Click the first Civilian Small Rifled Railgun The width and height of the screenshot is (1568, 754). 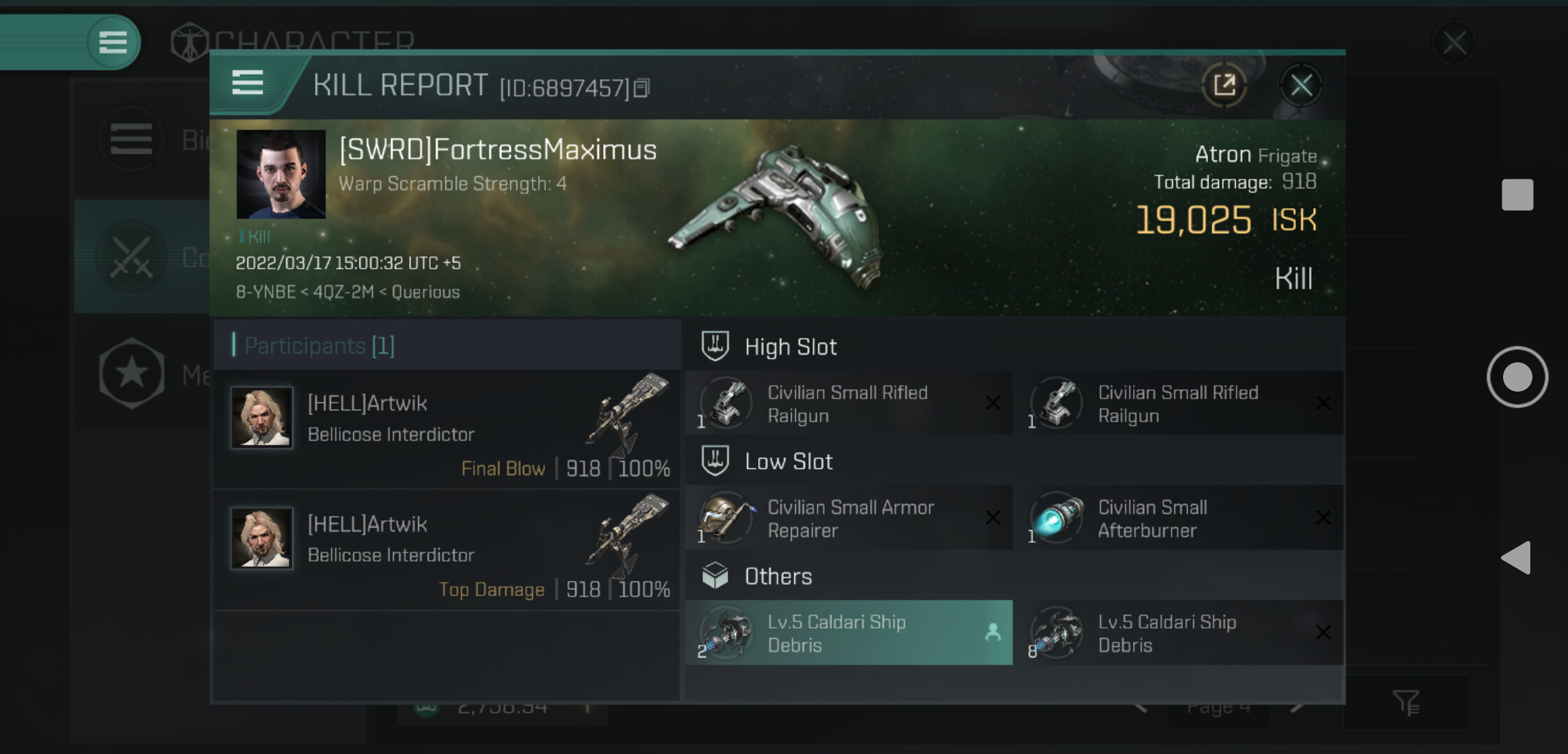[x=848, y=404]
